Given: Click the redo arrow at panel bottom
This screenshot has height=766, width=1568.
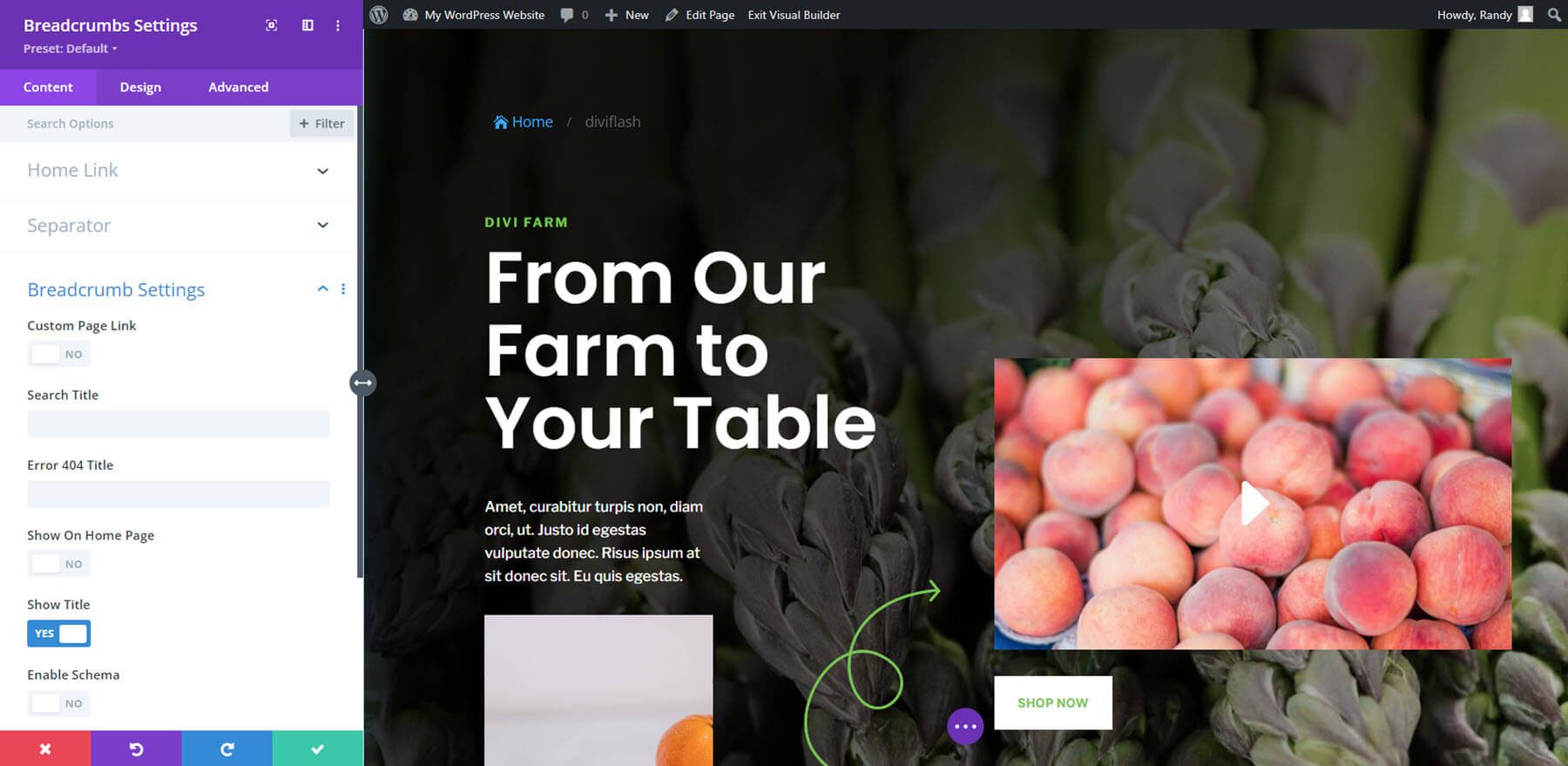Looking at the screenshot, I should (x=226, y=749).
